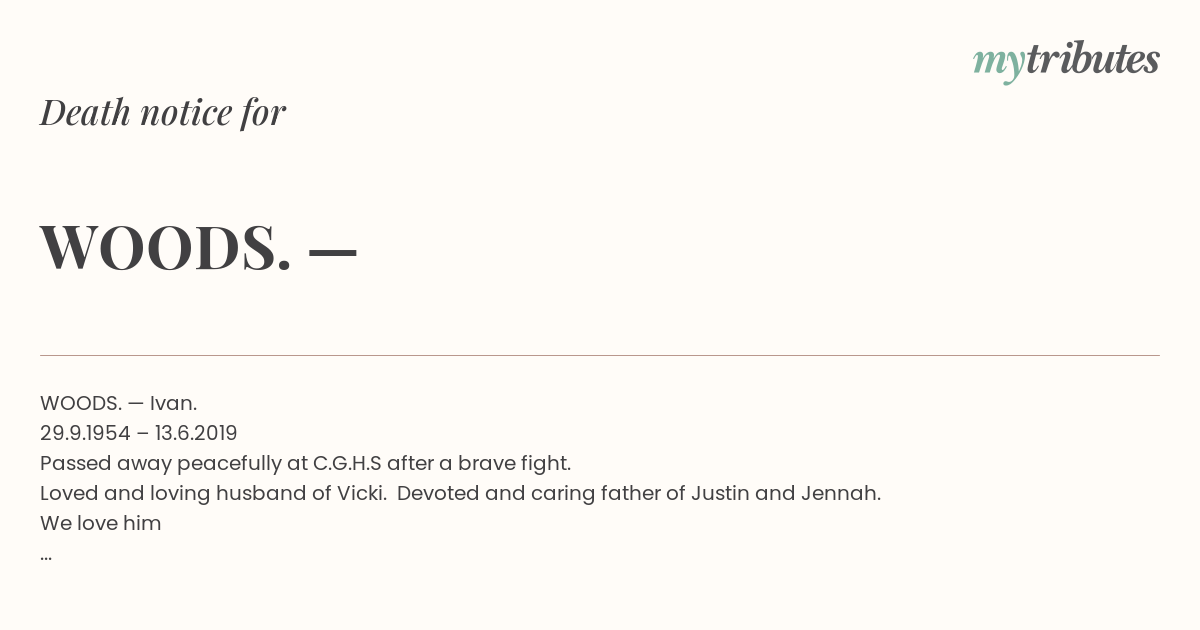Image resolution: width=1200 pixels, height=630 pixels.
Task: Click the large WOODS. — title
Action: tap(198, 247)
